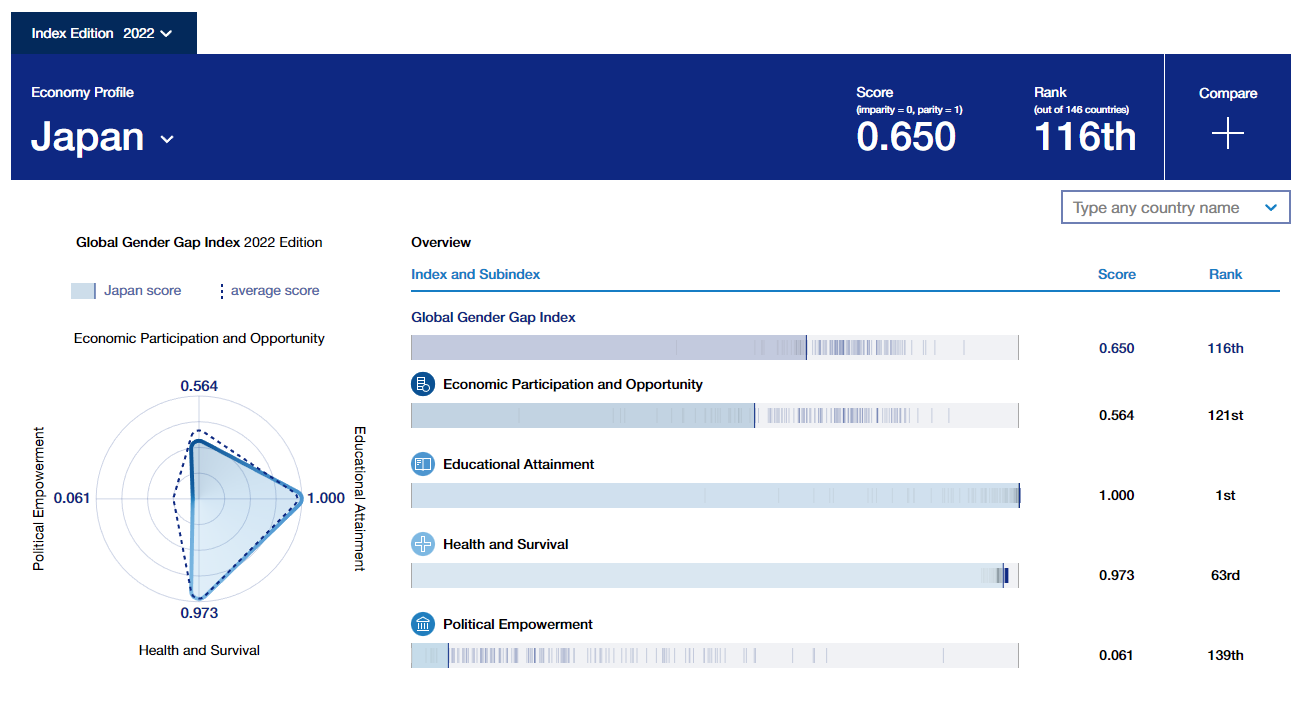Click the 0.061 score table cell

pos(1117,655)
